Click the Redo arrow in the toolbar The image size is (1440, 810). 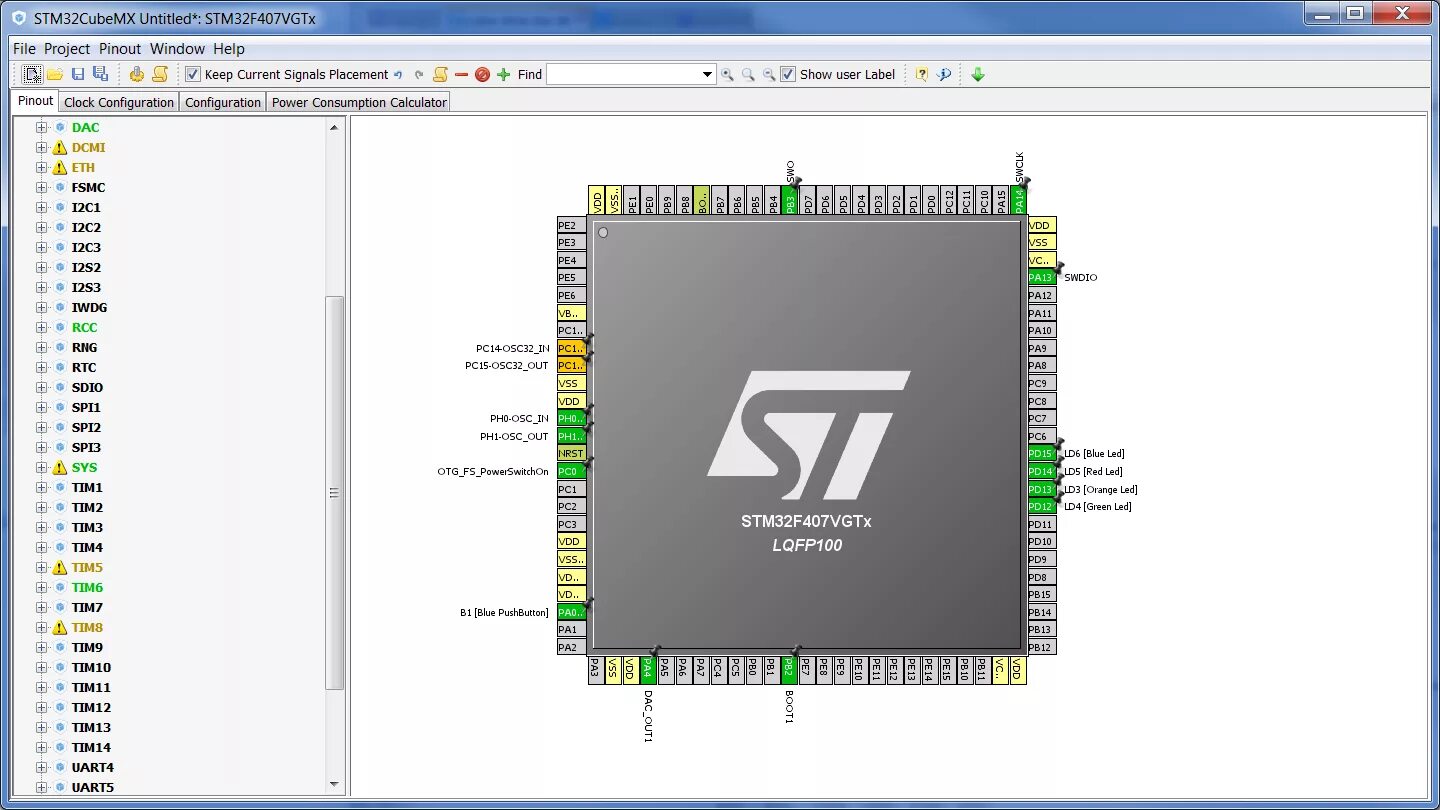click(419, 75)
